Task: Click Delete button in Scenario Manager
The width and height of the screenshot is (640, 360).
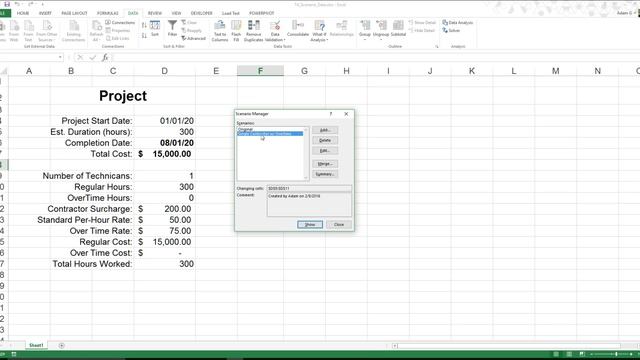Action: (x=325, y=140)
